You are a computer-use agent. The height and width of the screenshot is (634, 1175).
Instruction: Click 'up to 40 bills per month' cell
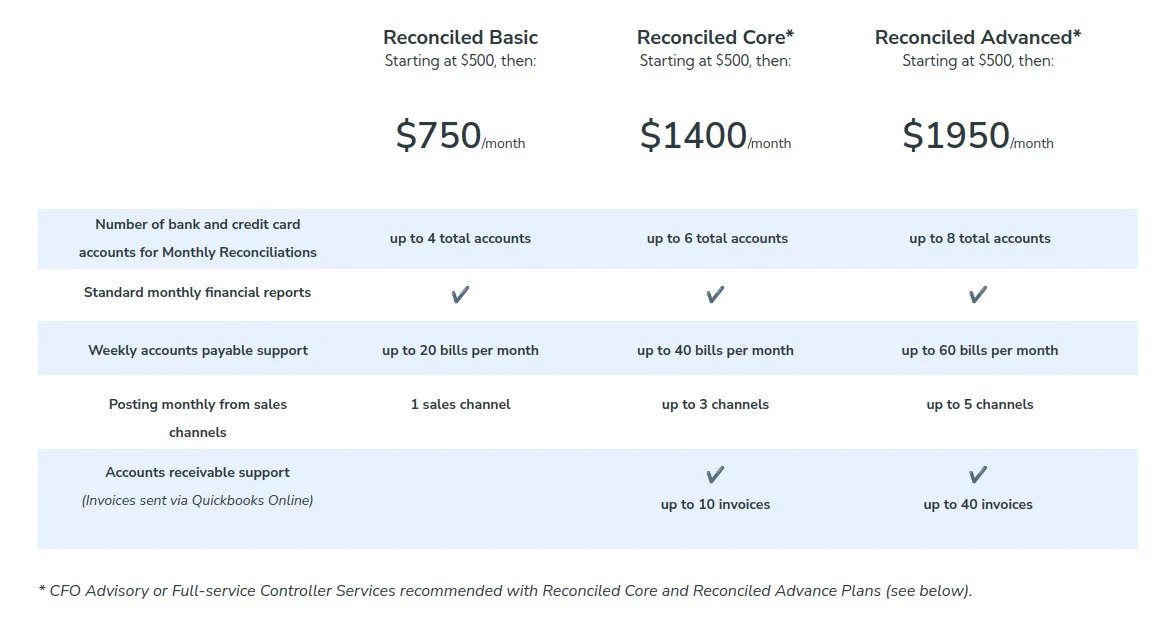click(715, 350)
